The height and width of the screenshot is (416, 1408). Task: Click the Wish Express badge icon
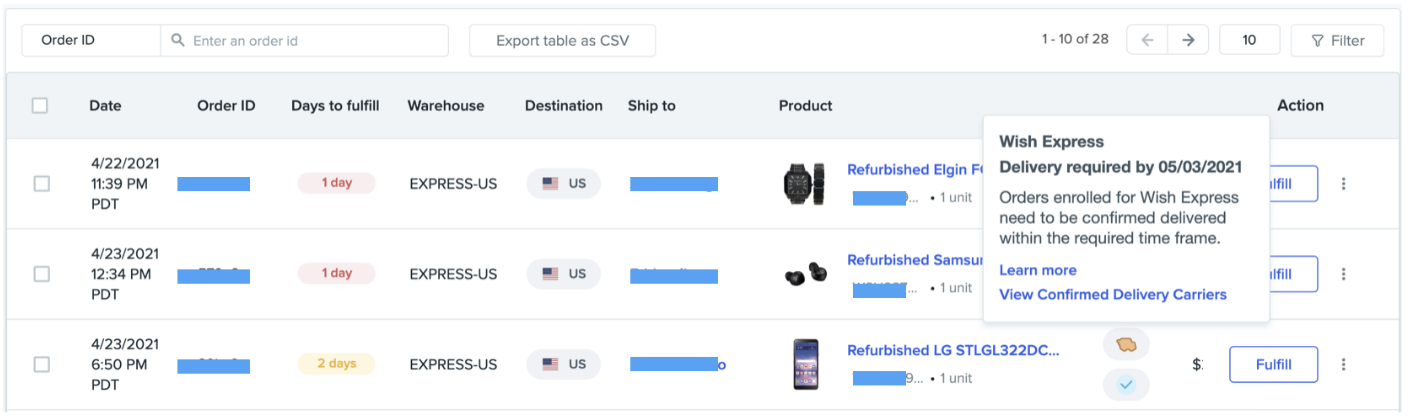pos(1126,345)
